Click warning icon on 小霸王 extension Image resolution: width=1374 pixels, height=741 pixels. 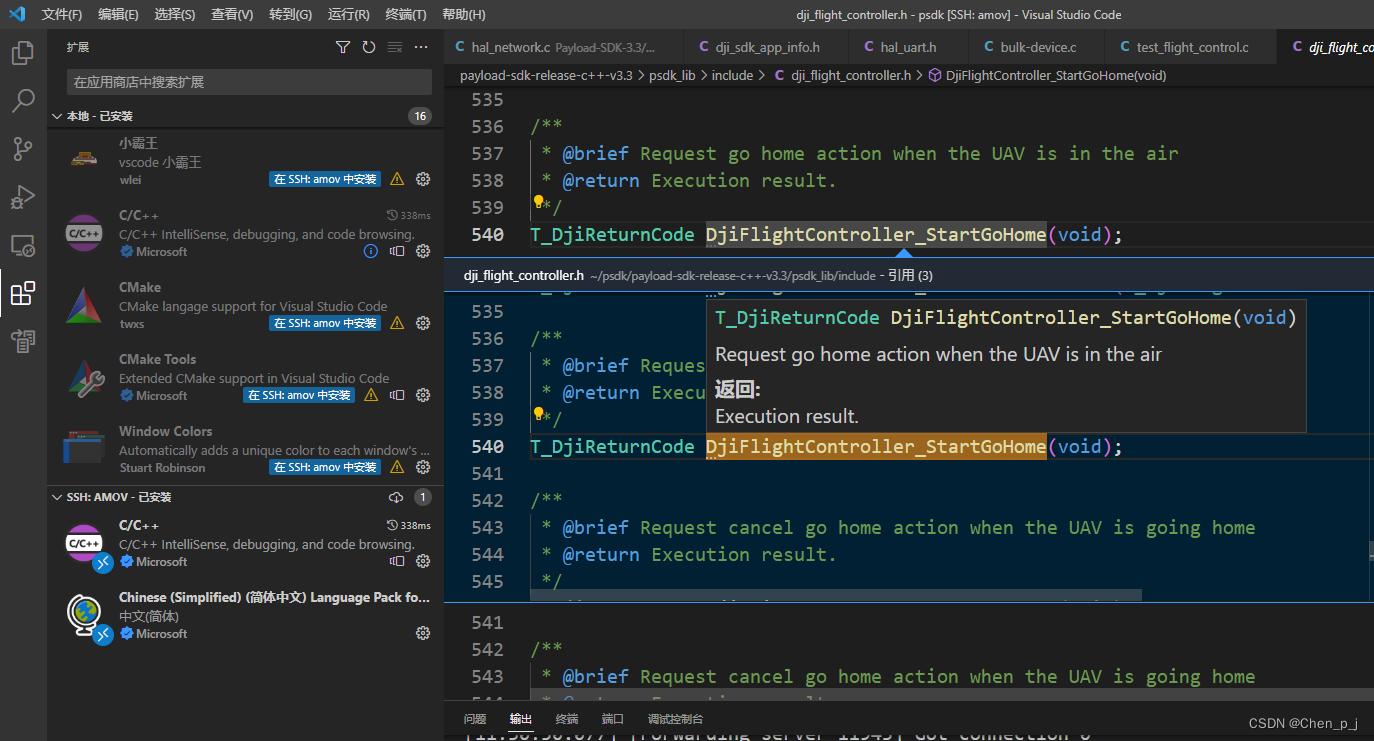click(397, 179)
